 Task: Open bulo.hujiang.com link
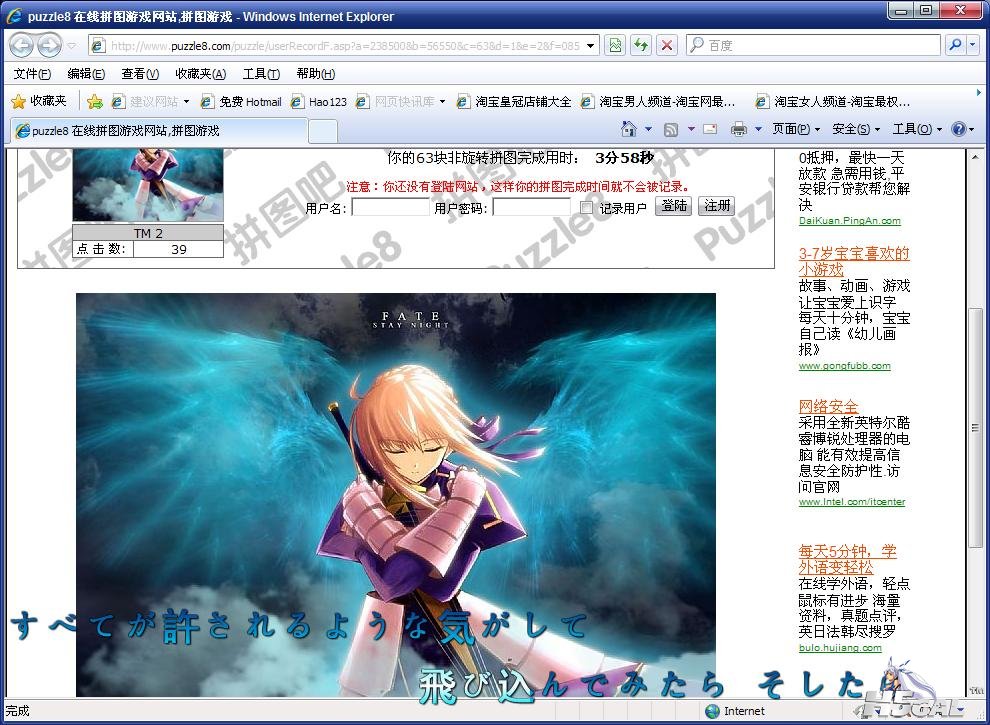point(840,647)
